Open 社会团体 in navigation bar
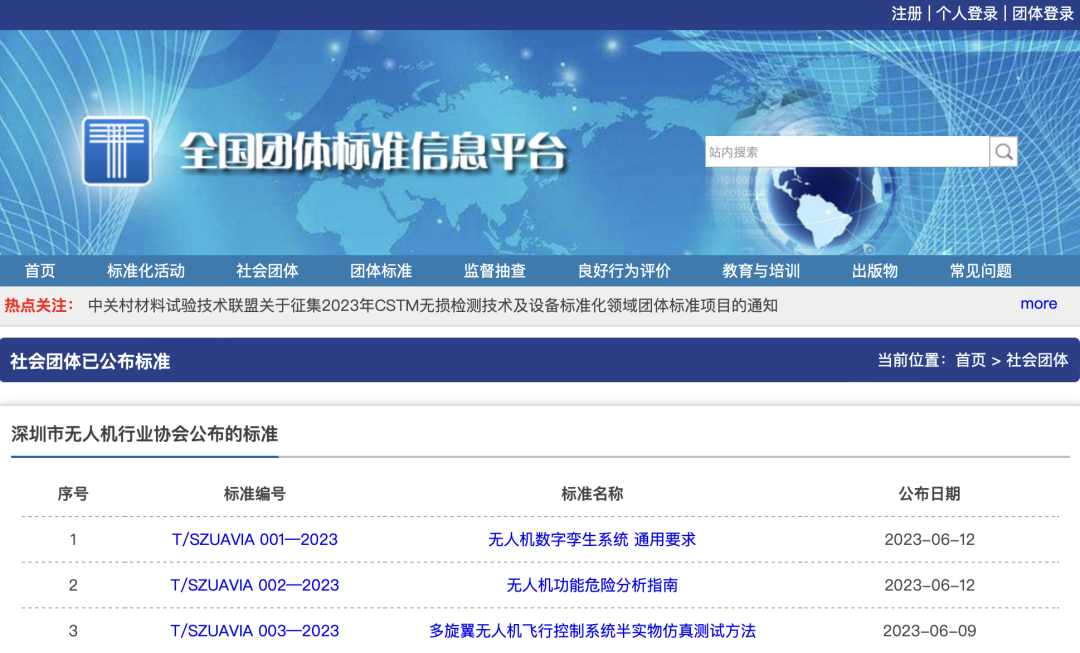The height and width of the screenshot is (653, 1080). tap(267, 271)
